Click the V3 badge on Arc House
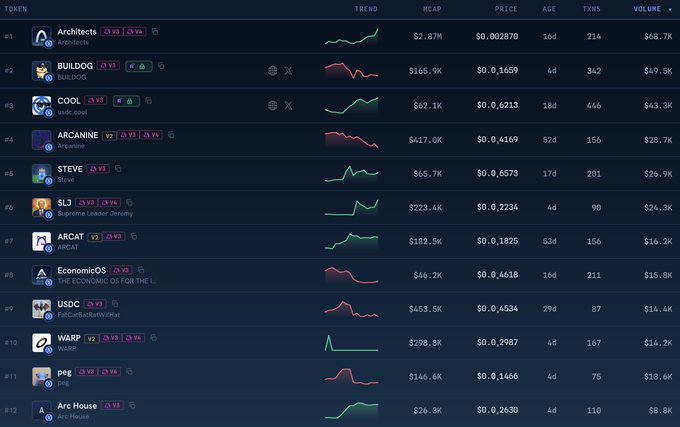 point(112,405)
